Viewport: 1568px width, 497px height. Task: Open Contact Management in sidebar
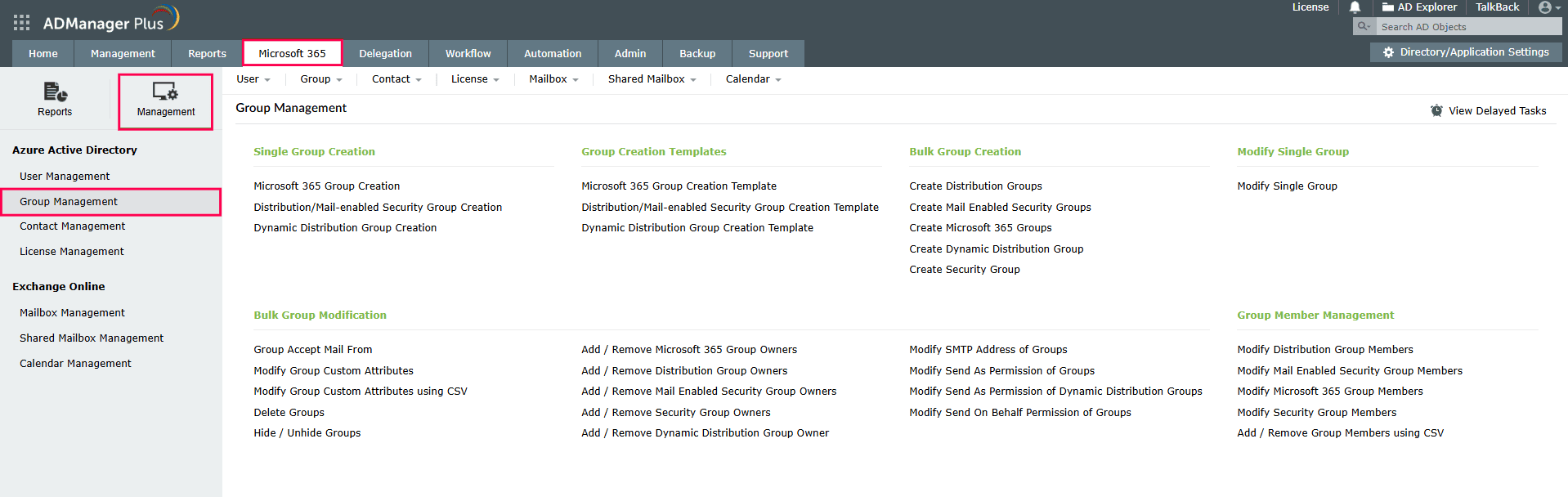[73, 226]
